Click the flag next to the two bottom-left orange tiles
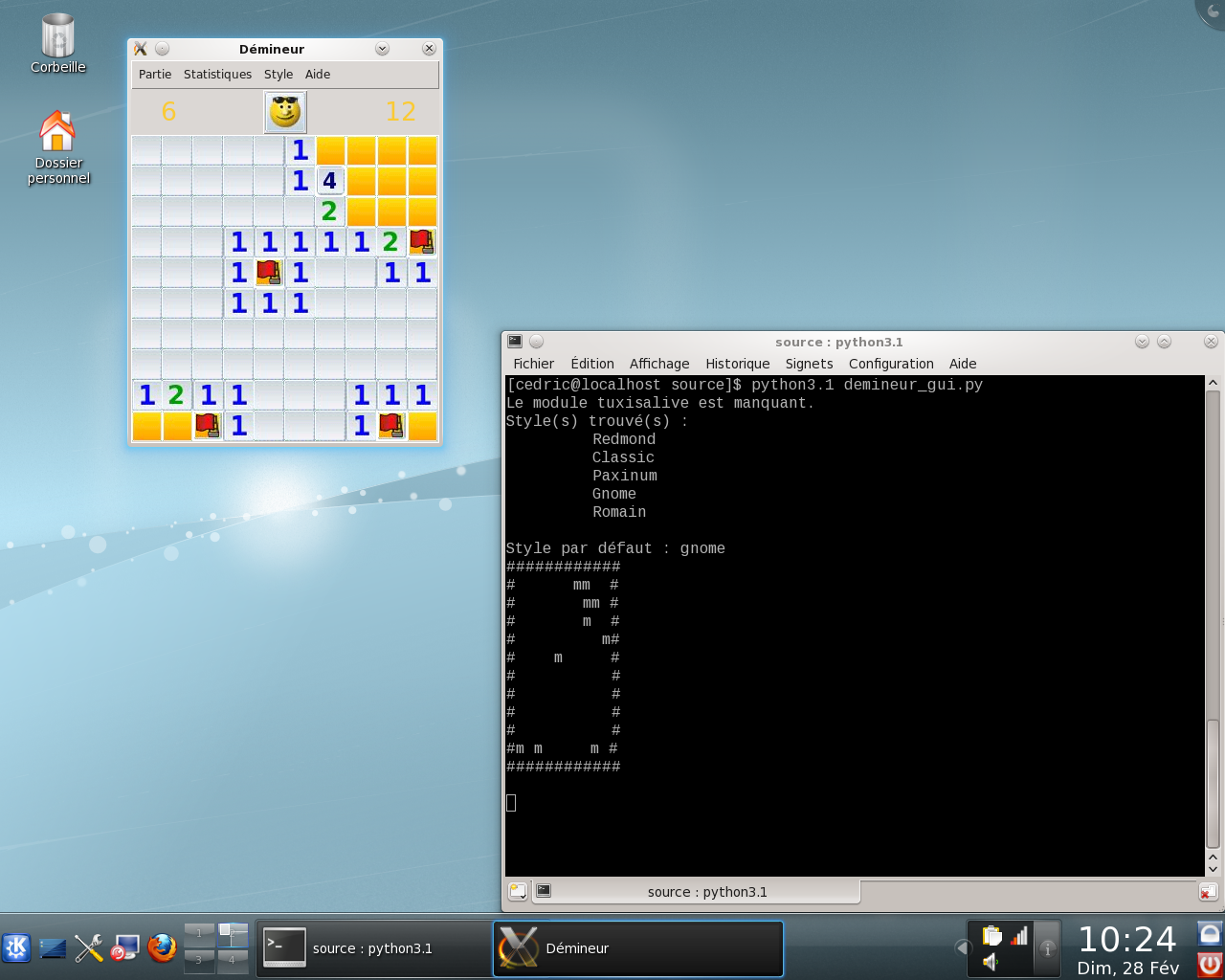This screenshot has height=980, width=1225. pos(208,426)
